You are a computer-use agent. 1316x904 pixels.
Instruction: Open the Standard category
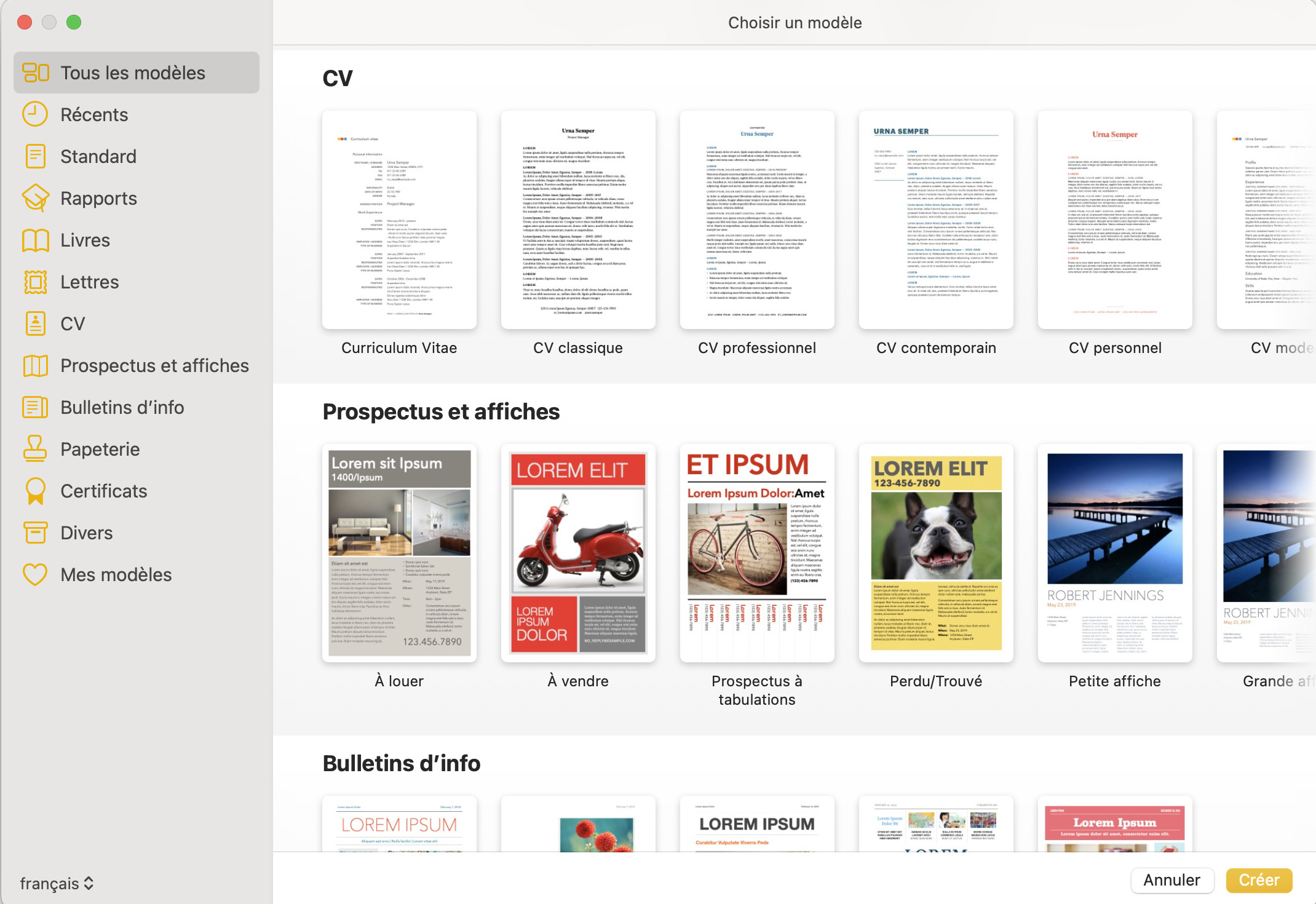(137, 156)
